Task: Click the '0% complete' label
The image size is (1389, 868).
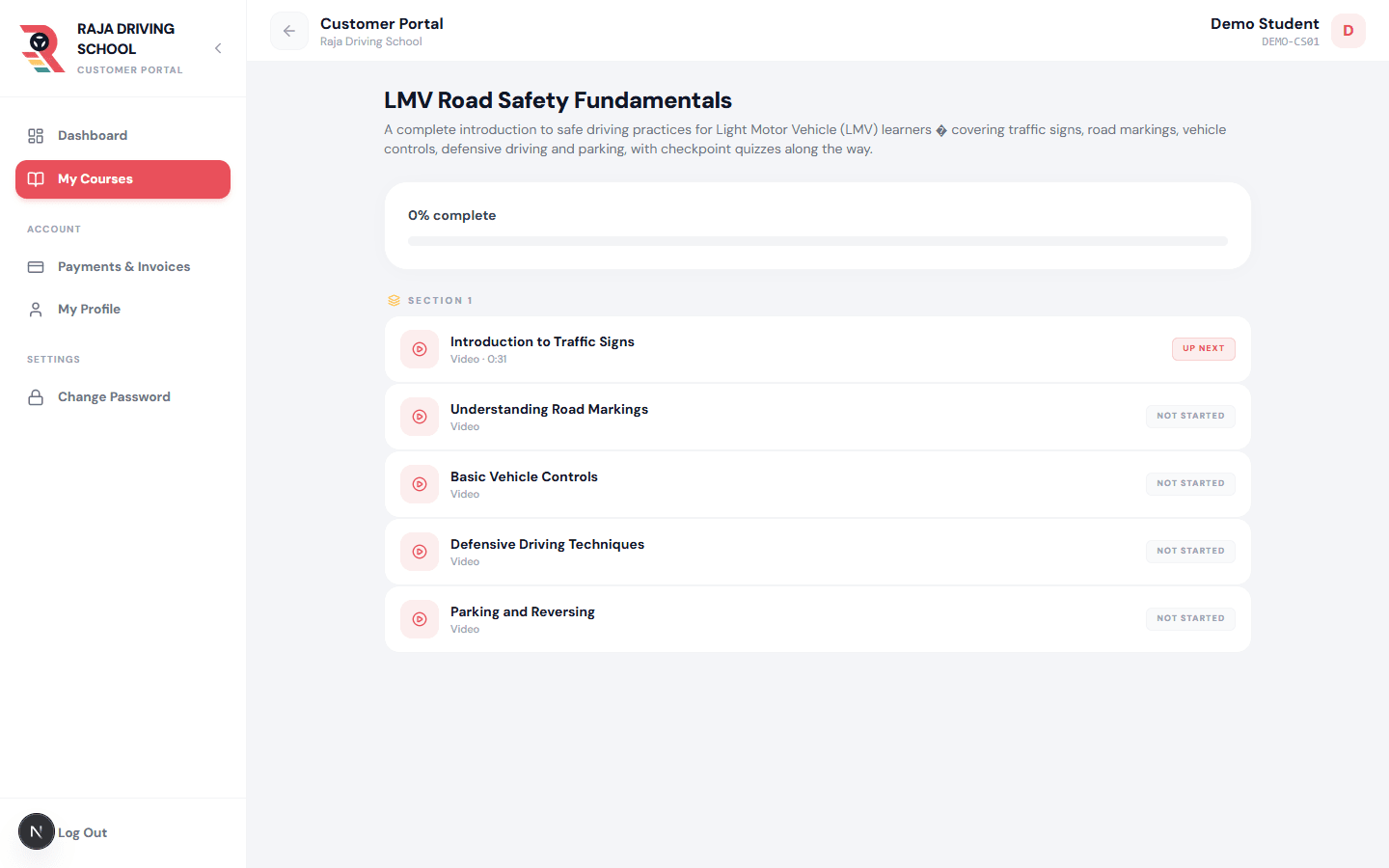Action: coord(452,216)
